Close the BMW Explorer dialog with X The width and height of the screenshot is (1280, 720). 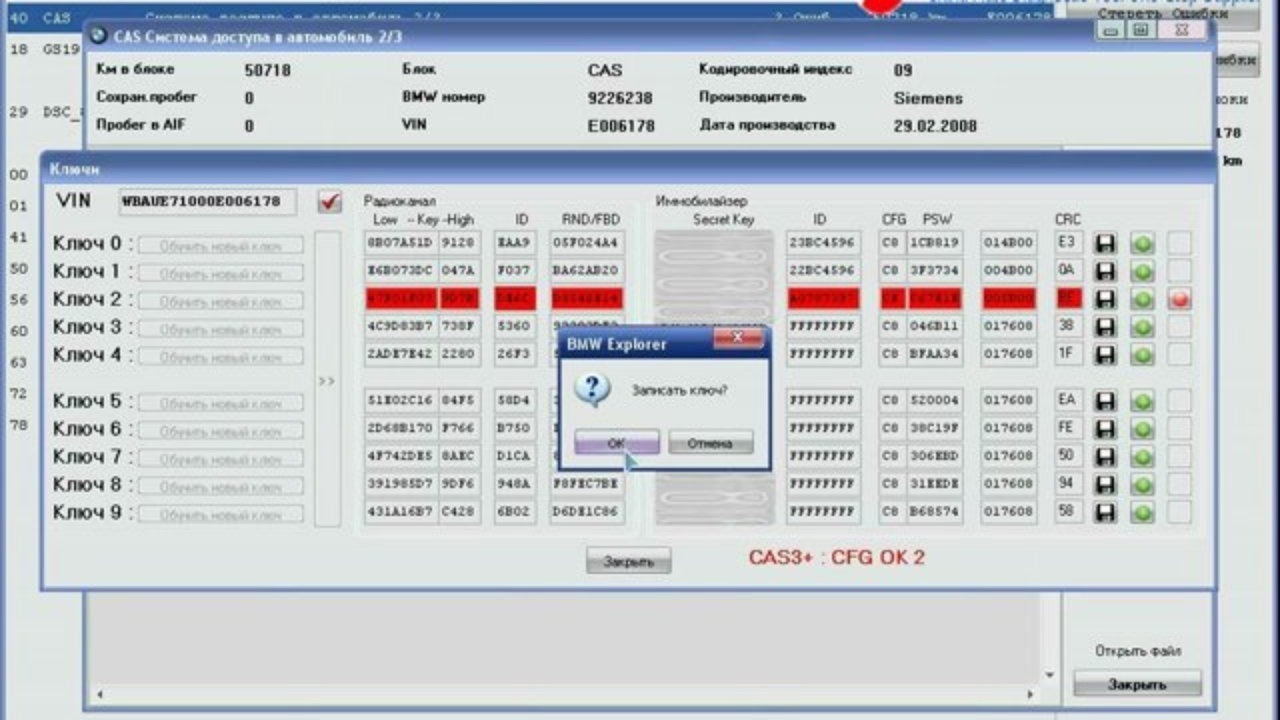[x=738, y=340]
